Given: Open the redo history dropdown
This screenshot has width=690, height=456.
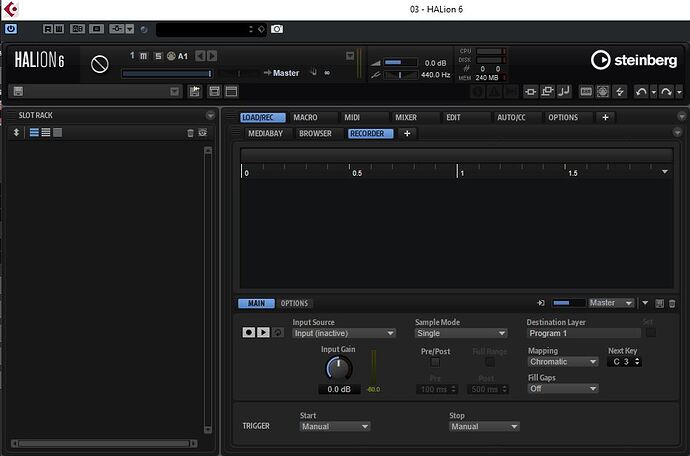Looking at the screenshot, I should [x=679, y=92].
